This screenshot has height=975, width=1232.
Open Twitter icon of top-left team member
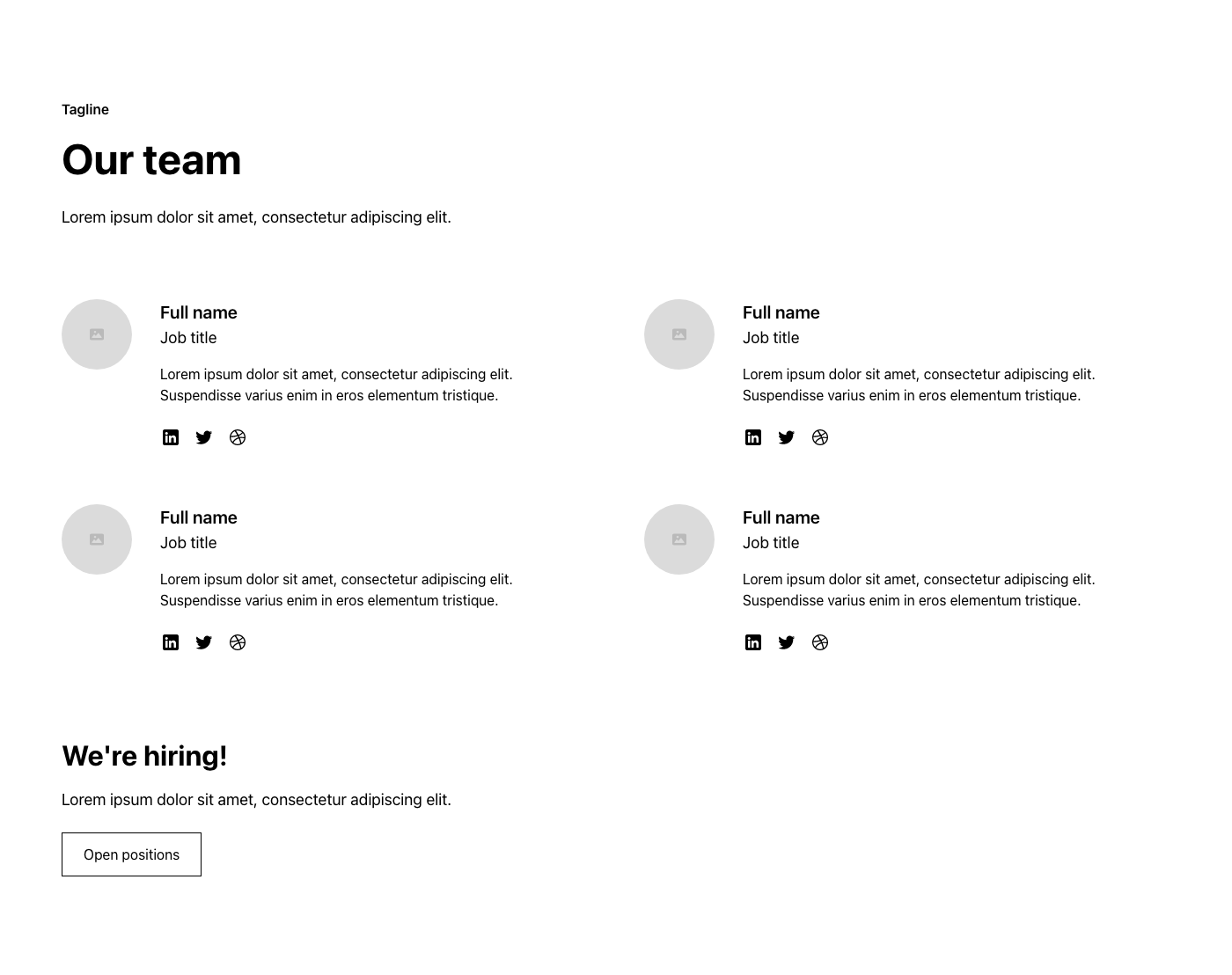tap(204, 437)
